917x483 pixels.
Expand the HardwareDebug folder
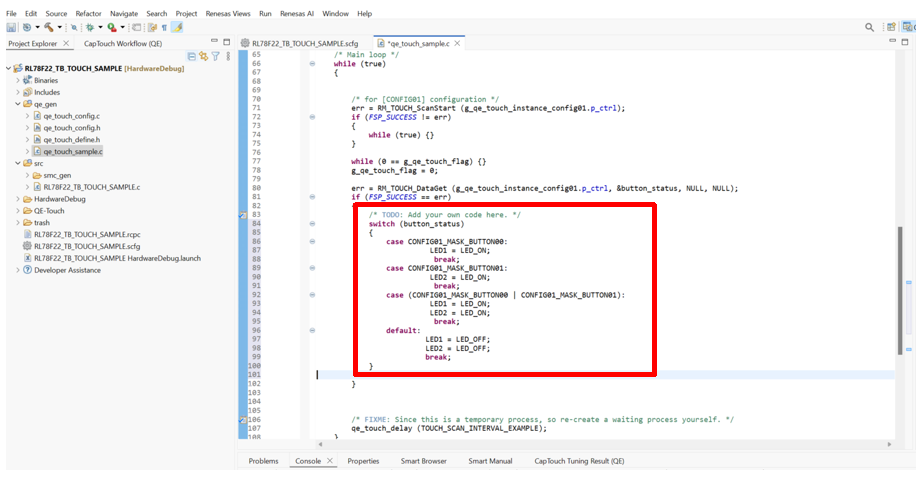[x=18, y=199]
